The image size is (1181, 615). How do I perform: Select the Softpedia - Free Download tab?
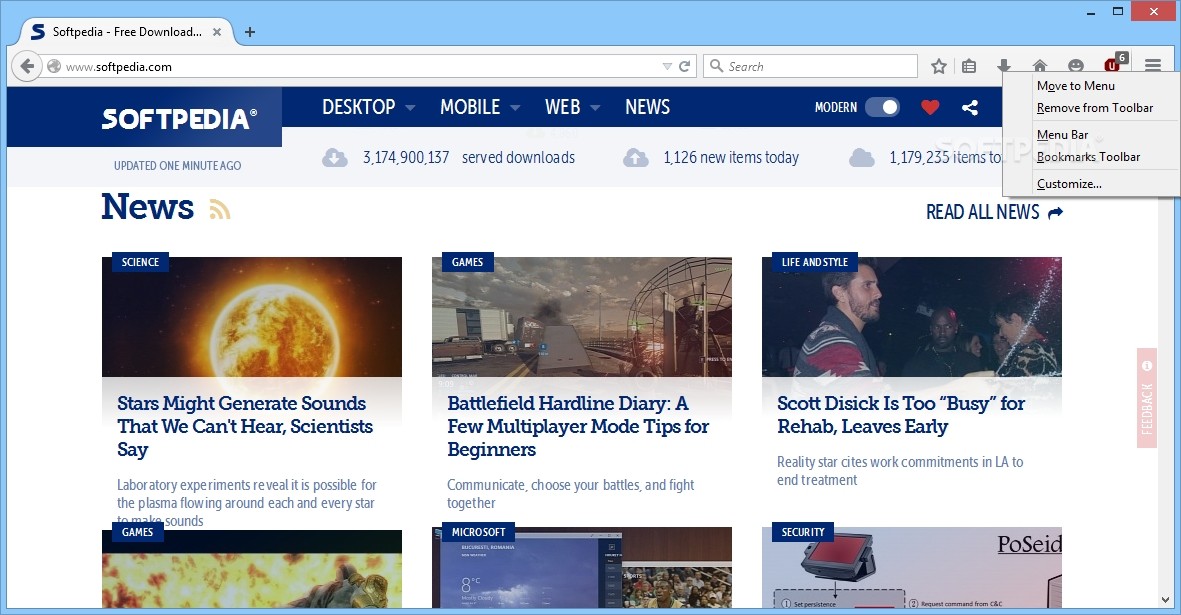(125, 32)
